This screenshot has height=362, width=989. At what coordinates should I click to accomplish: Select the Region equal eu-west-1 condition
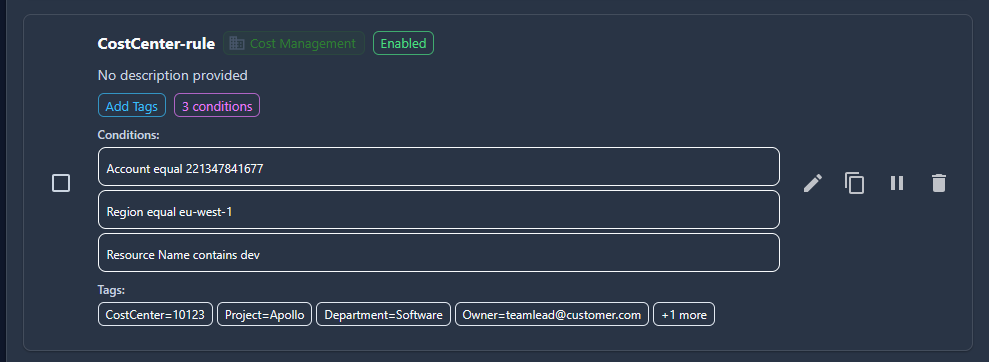click(x=438, y=210)
